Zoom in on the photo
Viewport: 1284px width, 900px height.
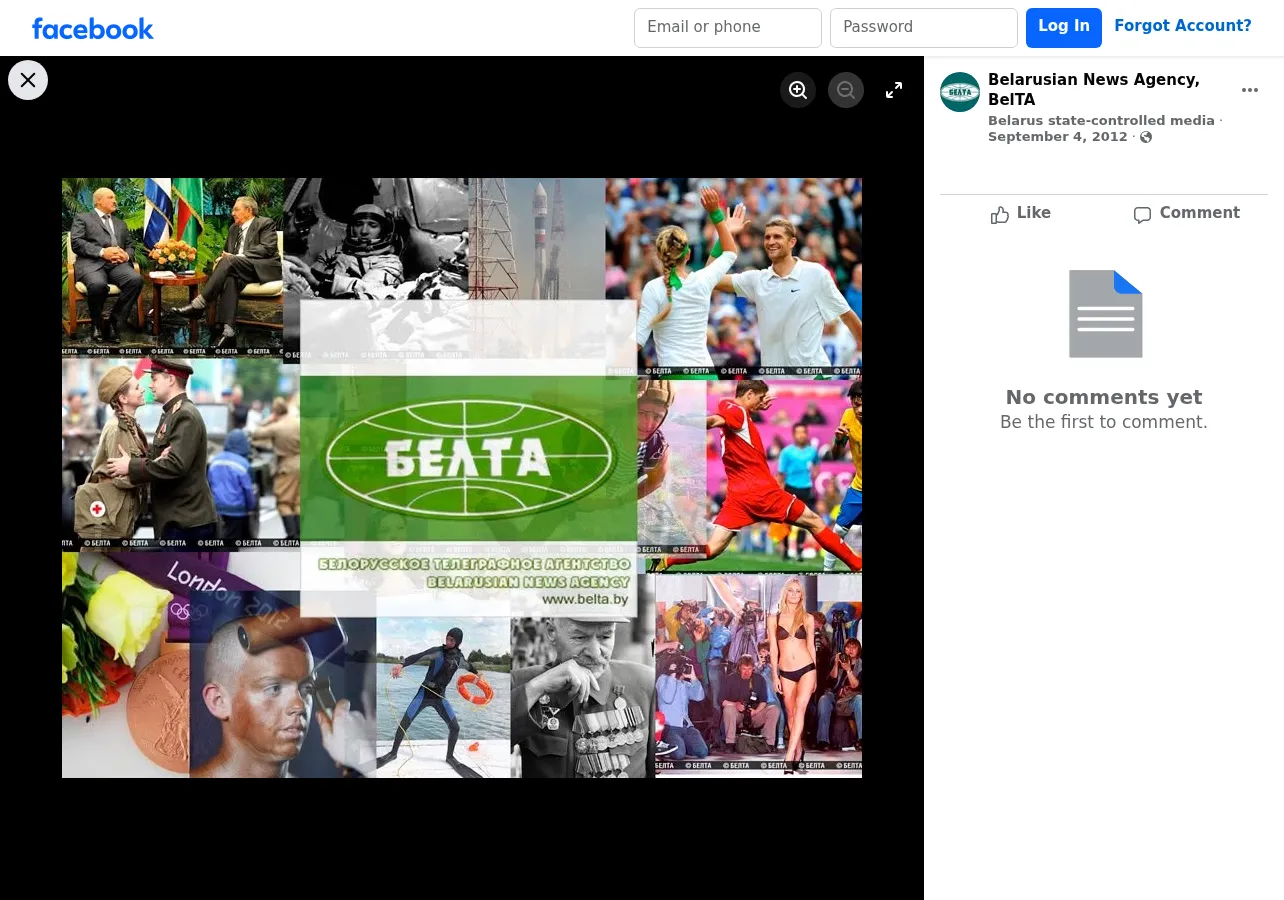point(798,90)
